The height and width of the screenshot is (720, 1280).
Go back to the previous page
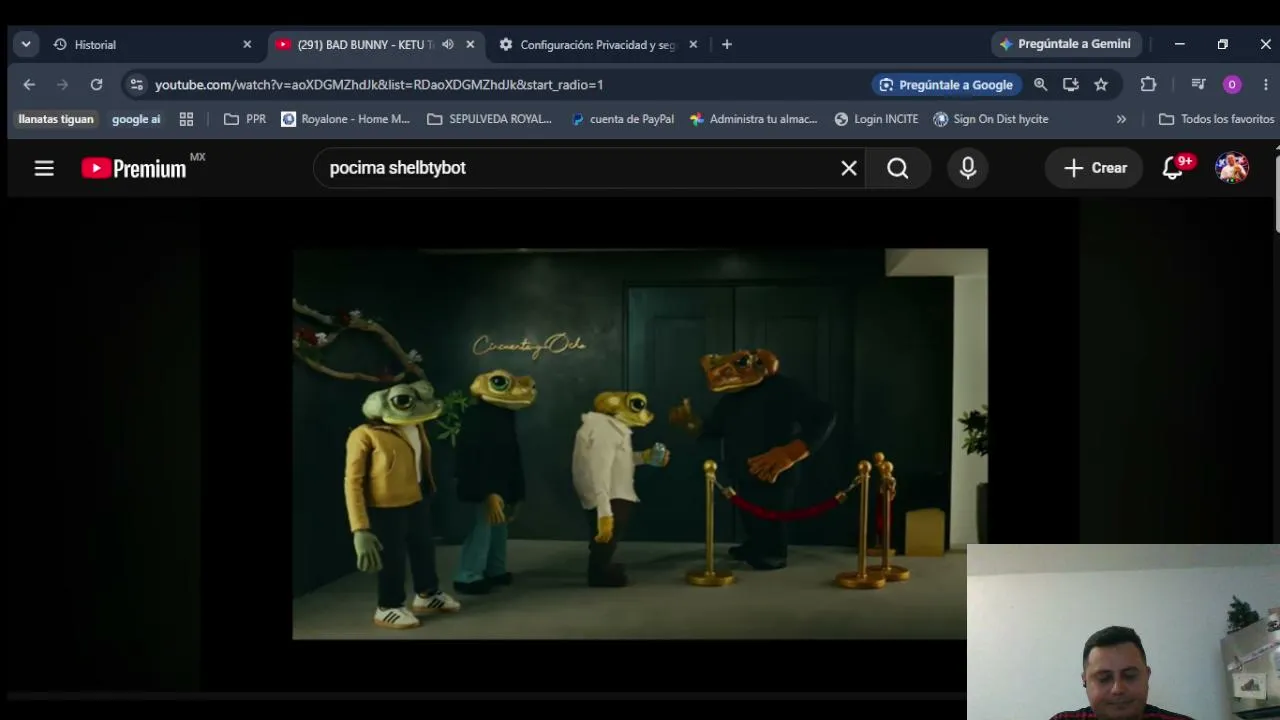(x=29, y=85)
